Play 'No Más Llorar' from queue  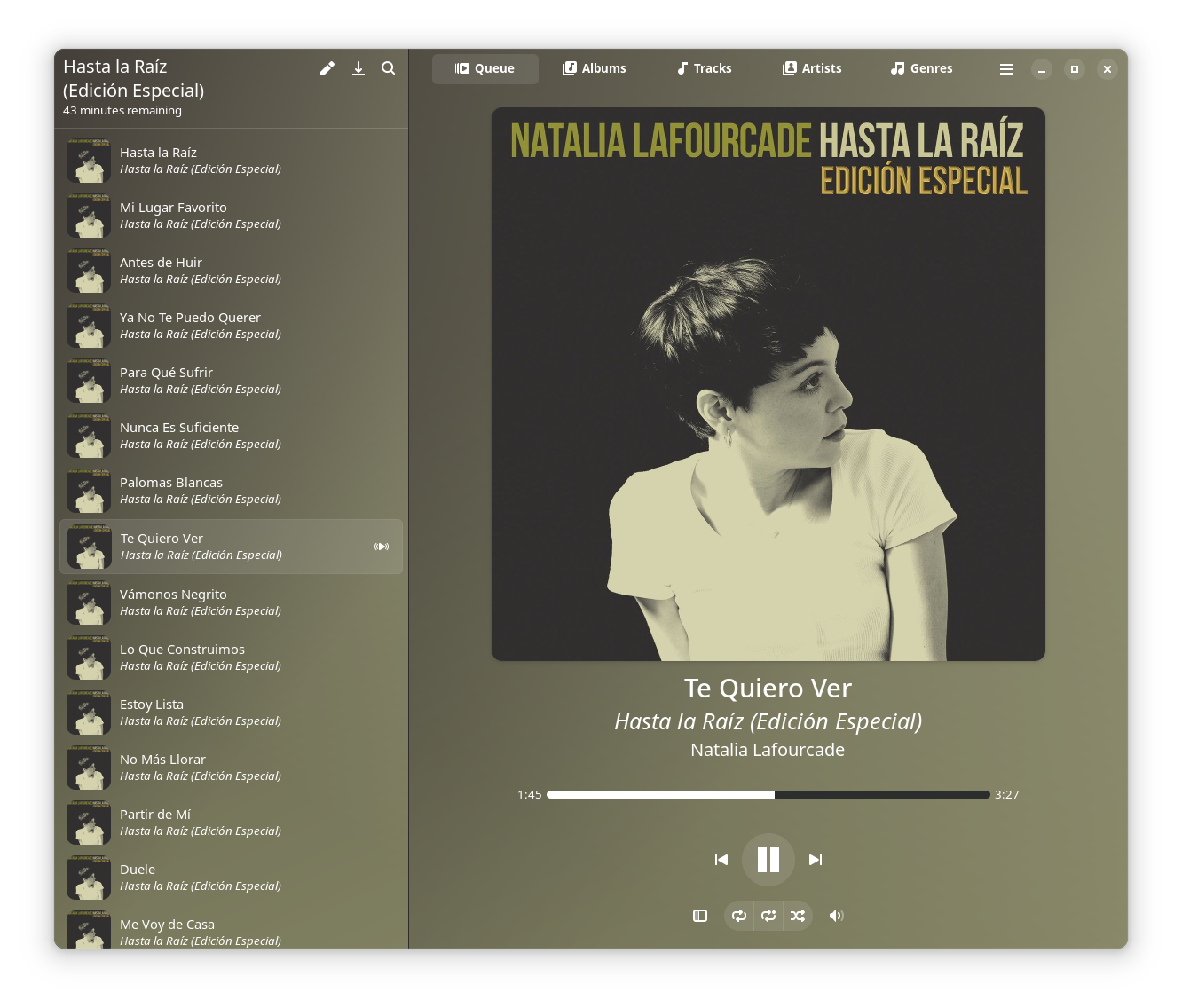231,768
